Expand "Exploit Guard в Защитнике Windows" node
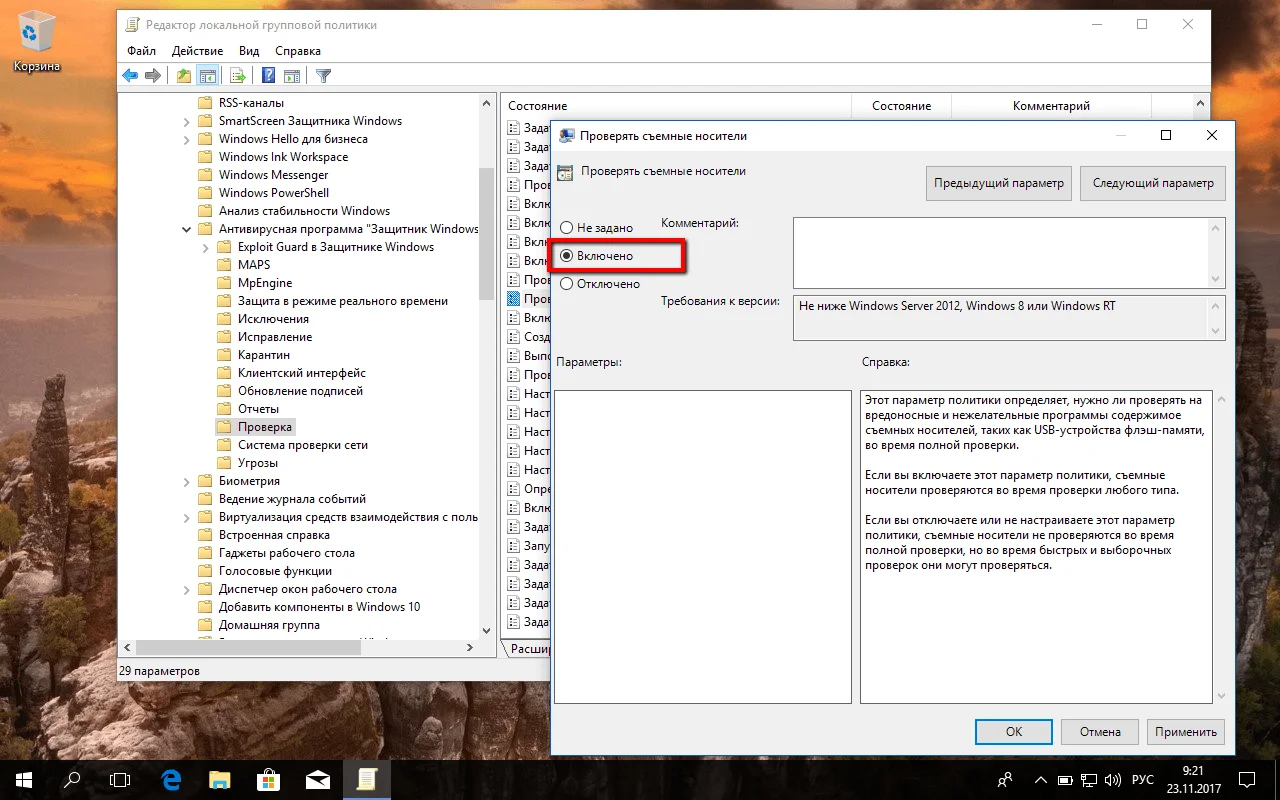Screen dimensions: 1280x800 (206, 247)
